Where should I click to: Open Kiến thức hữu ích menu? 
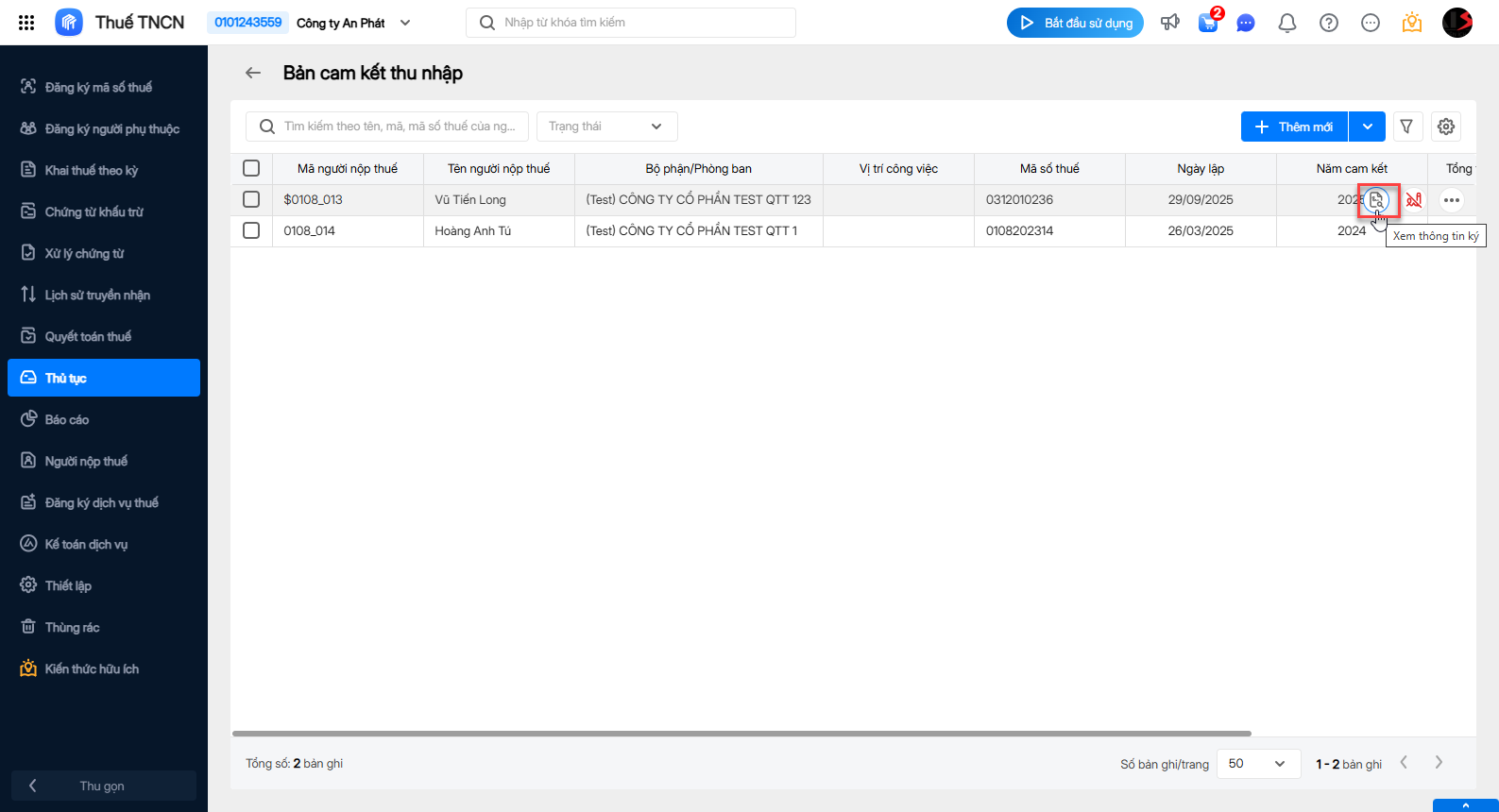pyautogui.click(x=104, y=668)
